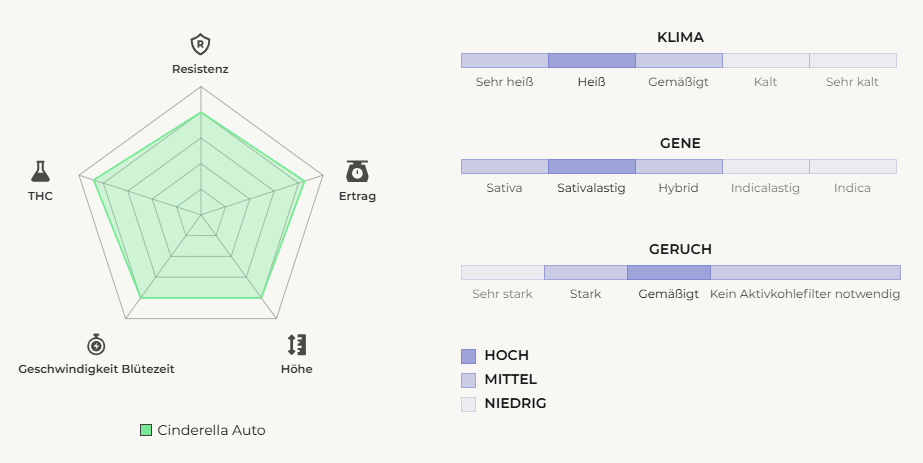923x463 pixels.
Task: Click the center of the radar chart
Action: 201,214
